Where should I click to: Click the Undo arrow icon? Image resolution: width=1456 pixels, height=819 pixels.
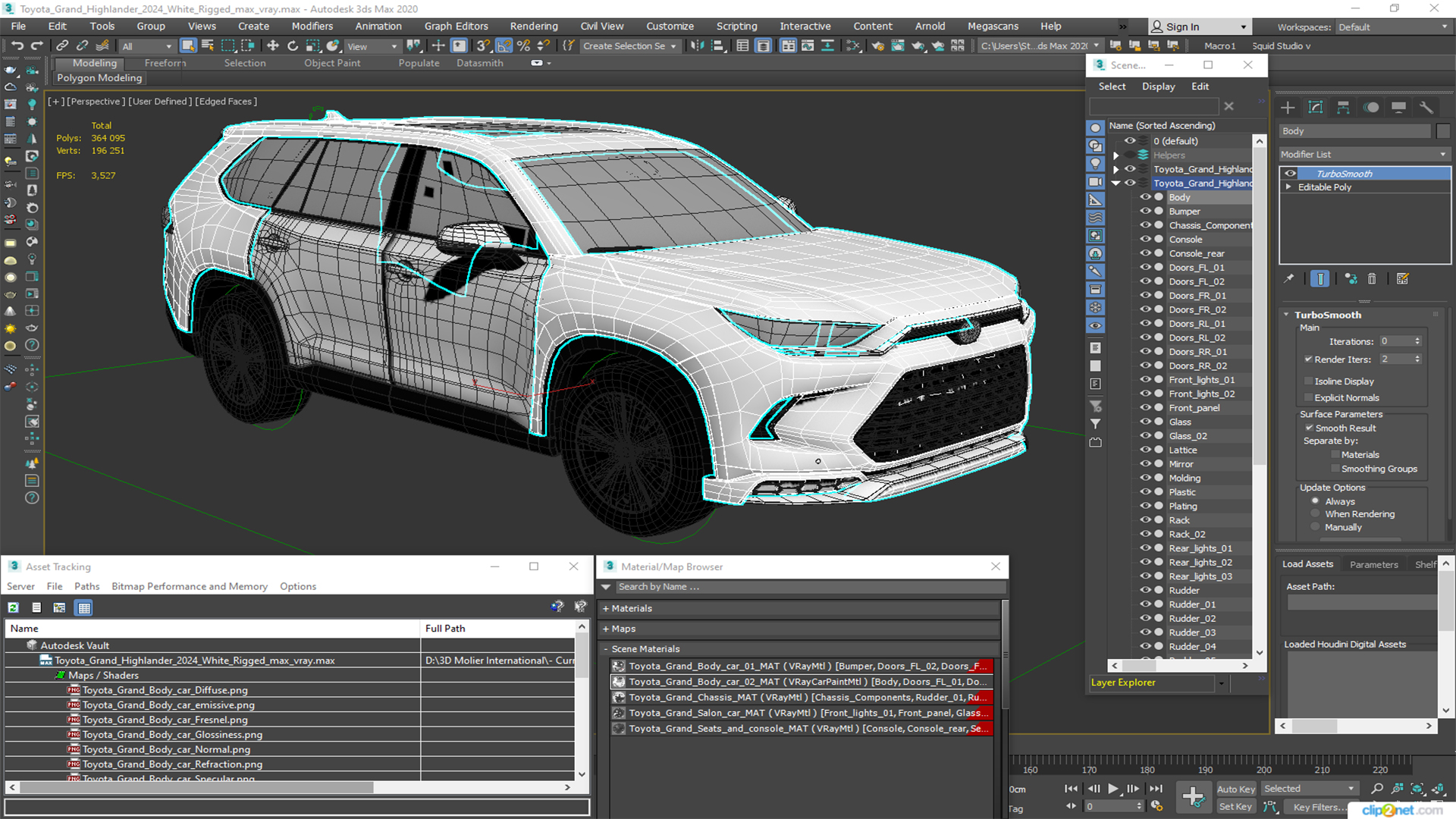click(x=17, y=46)
